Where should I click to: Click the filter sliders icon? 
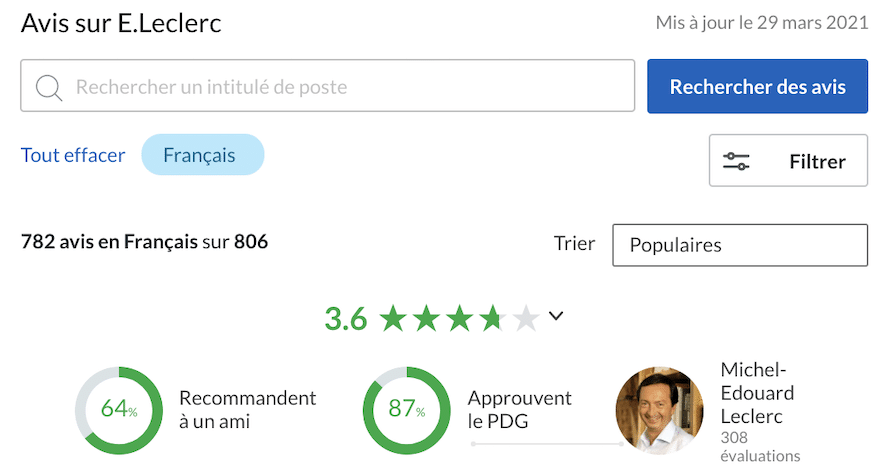pos(736,161)
